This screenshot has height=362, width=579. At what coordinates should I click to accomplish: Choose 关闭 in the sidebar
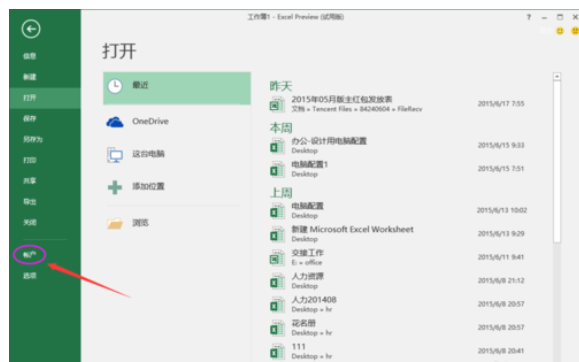(x=30, y=222)
